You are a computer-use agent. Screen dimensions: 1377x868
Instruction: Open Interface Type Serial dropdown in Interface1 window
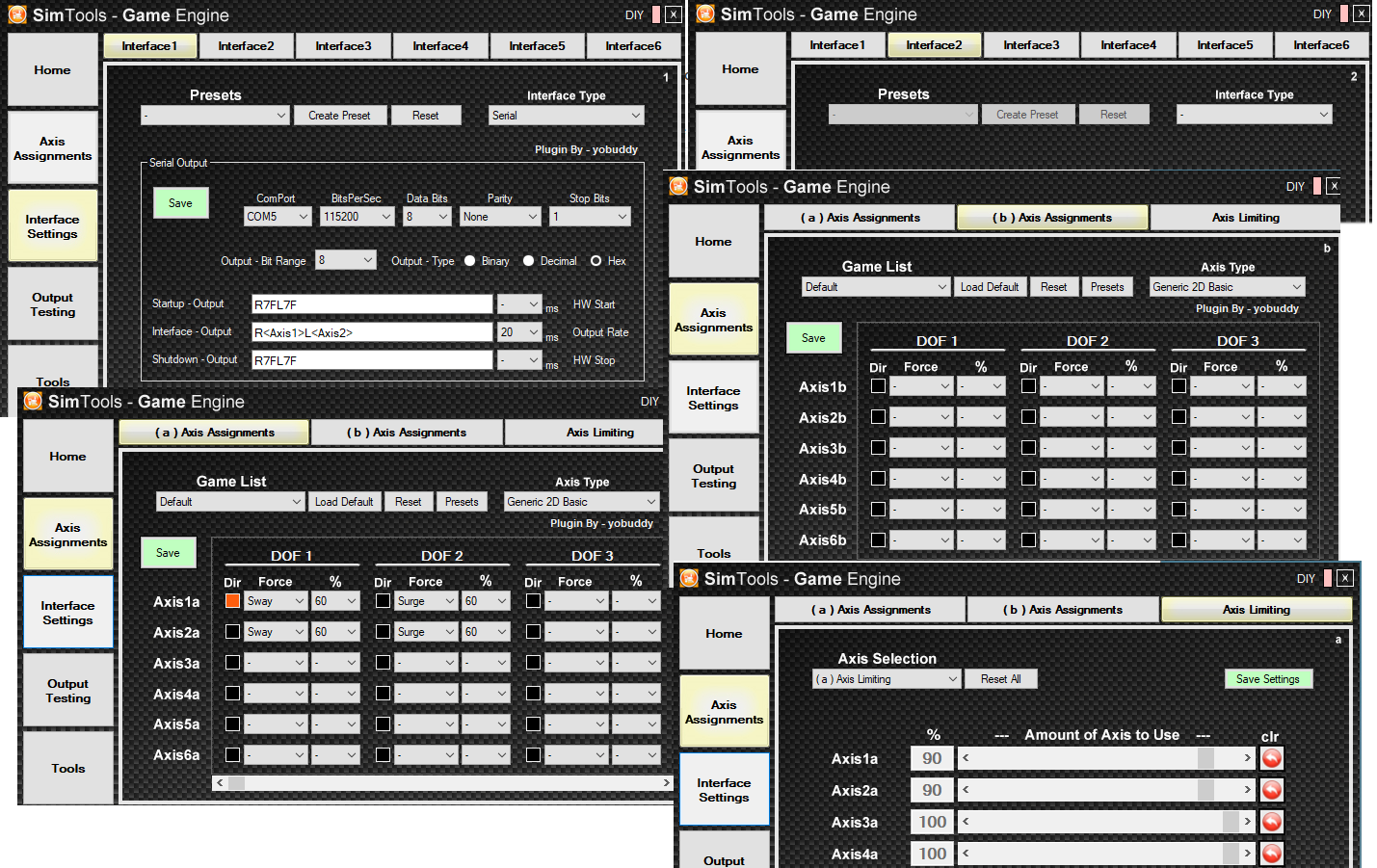click(567, 116)
